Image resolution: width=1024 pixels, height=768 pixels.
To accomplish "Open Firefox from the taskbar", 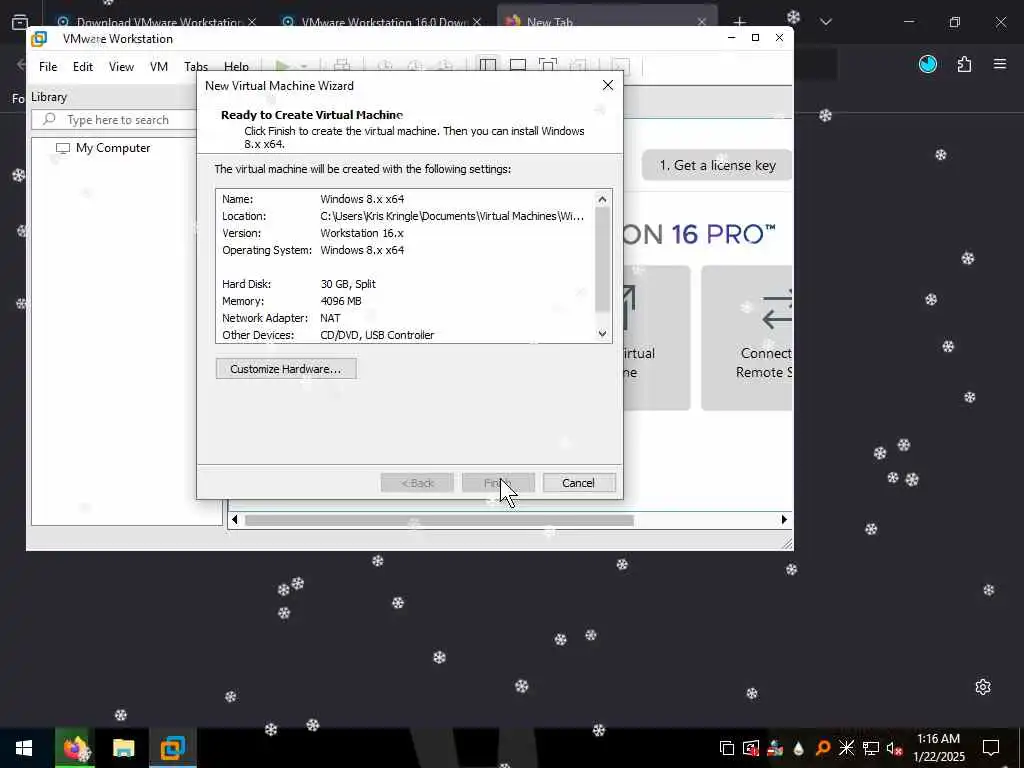I will tap(74, 748).
